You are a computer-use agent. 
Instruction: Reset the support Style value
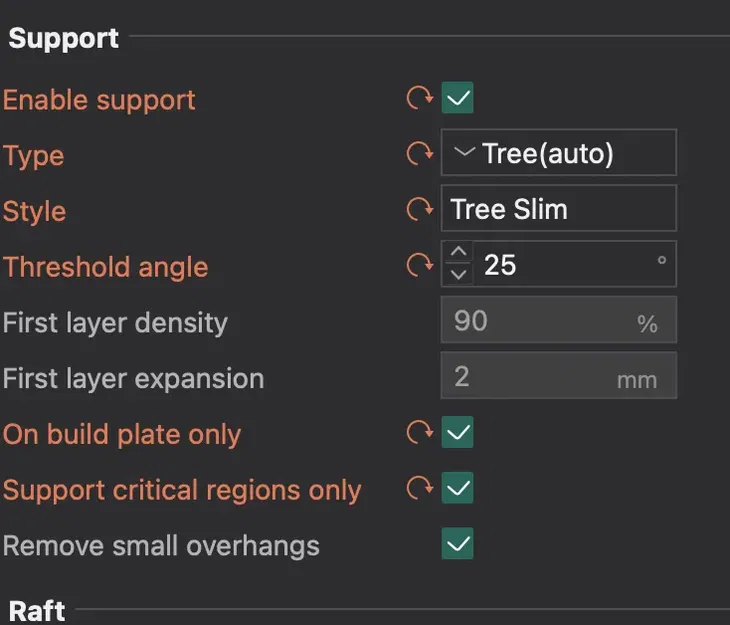[x=417, y=210]
